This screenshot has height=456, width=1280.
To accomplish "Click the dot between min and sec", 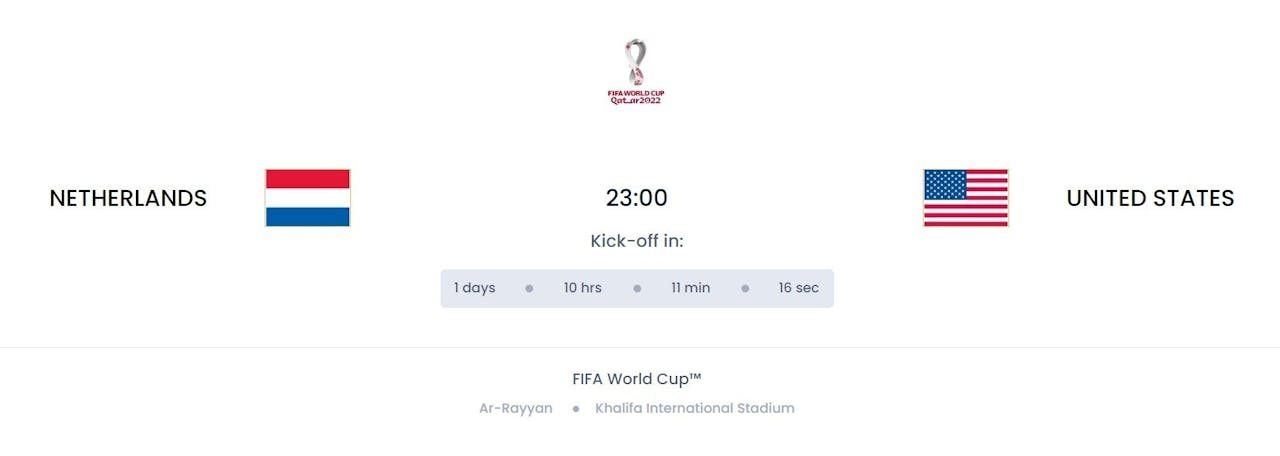I will (x=745, y=288).
